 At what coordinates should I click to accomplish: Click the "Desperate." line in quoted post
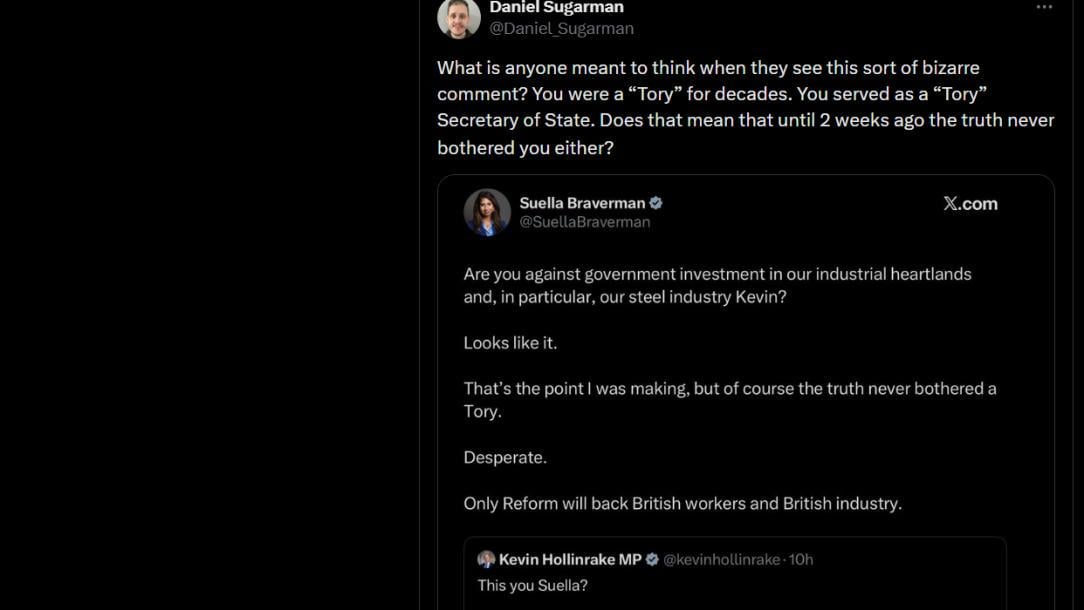point(505,457)
